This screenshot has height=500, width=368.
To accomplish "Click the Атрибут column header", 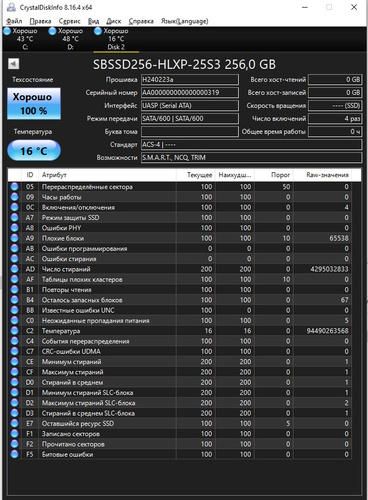I will [x=107, y=175].
